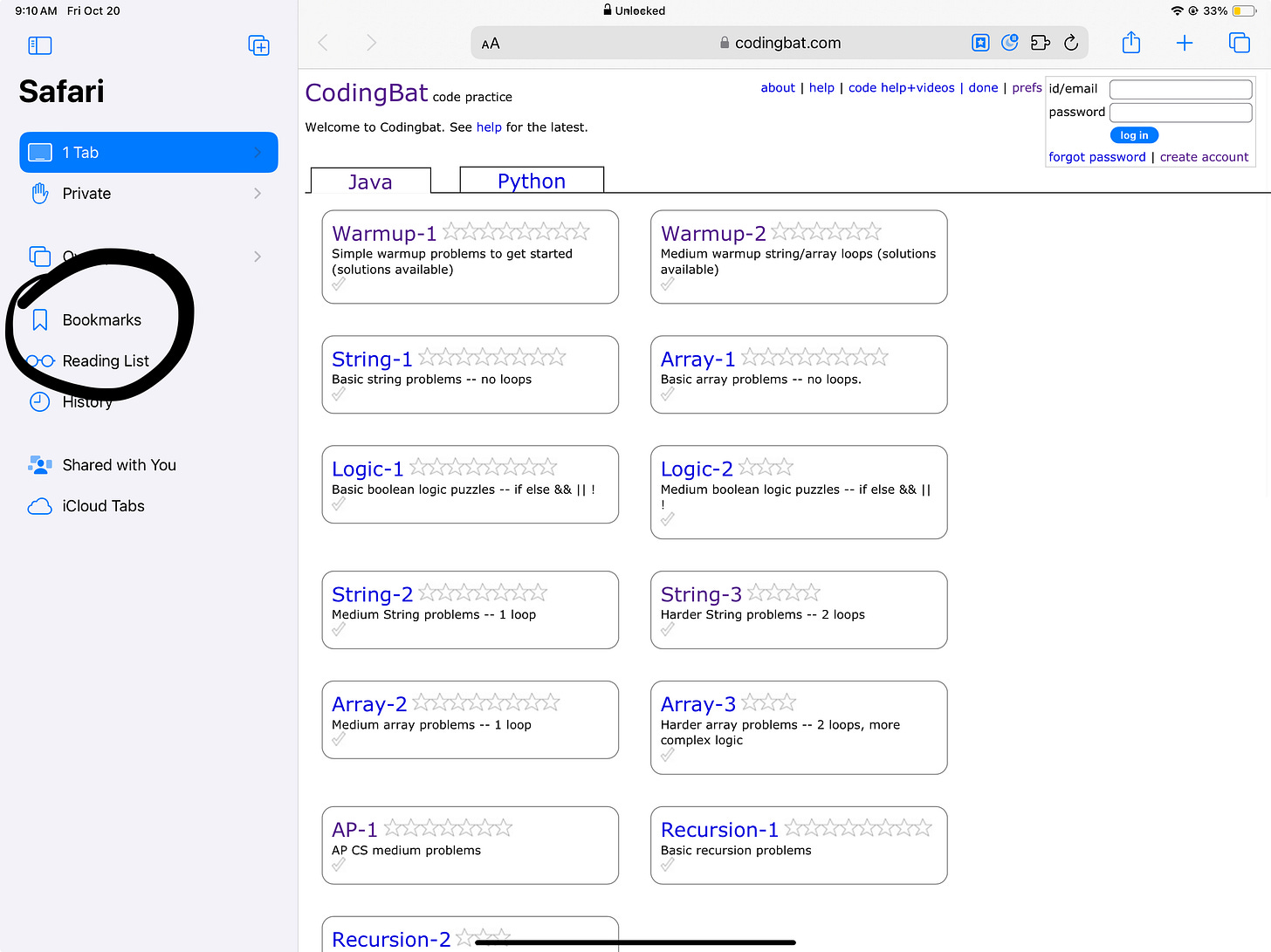Open the puzzle-piece extensions menu
This screenshot has height=952, width=1271.
1040,43
